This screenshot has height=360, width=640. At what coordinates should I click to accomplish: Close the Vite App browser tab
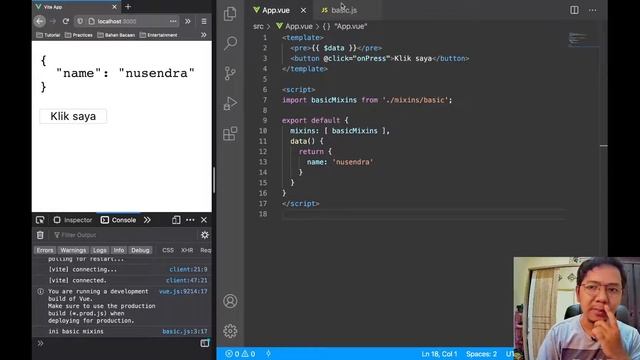click(114, 7)
